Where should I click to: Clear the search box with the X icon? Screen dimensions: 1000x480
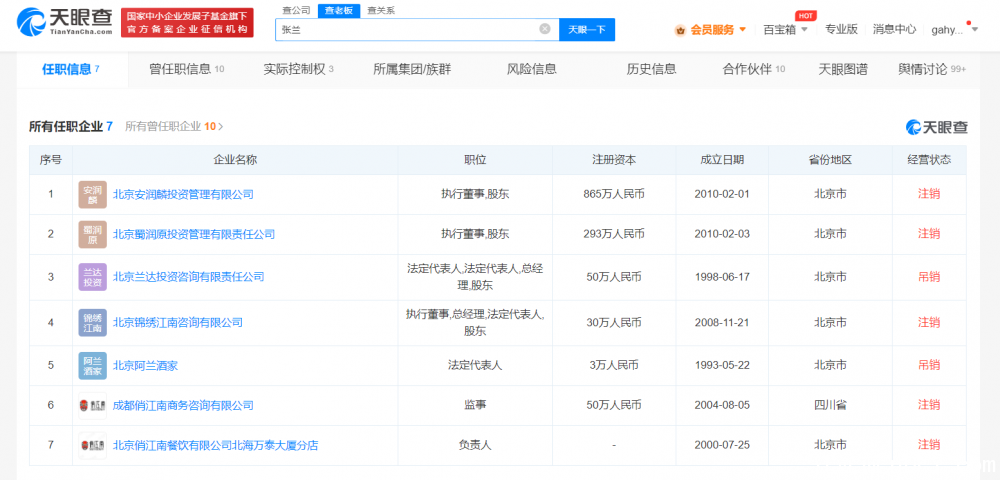coord(545,29)
